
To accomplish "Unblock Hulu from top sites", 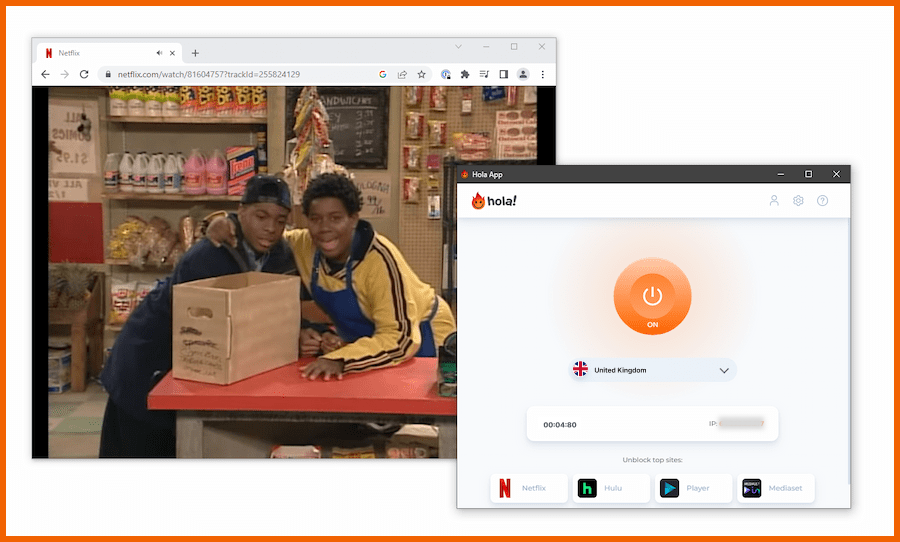I will click(611, 488).
